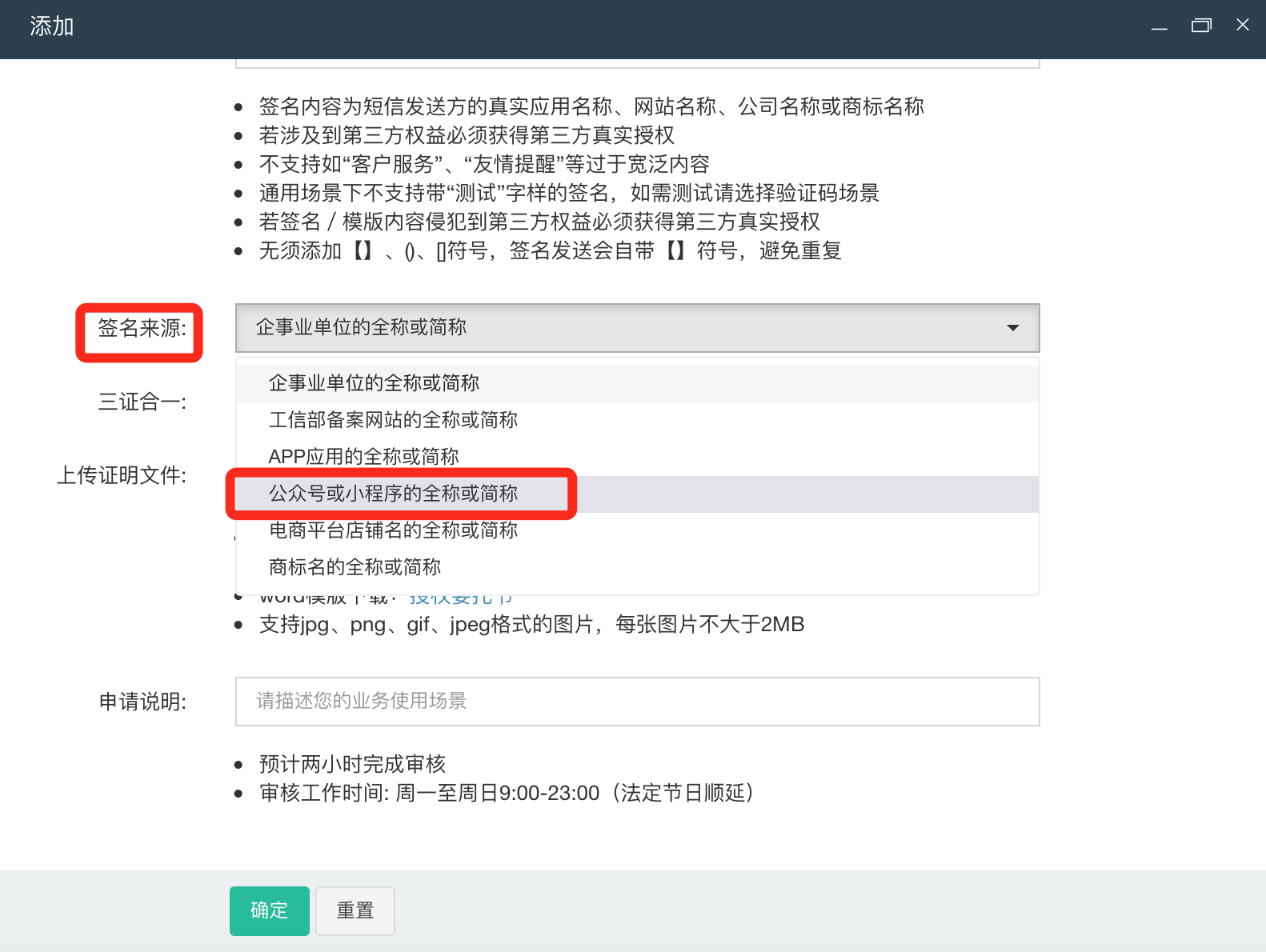Click the 预计两小时完成审核 note text
This screenshot has height=952, width=1266.
(352, 764)
